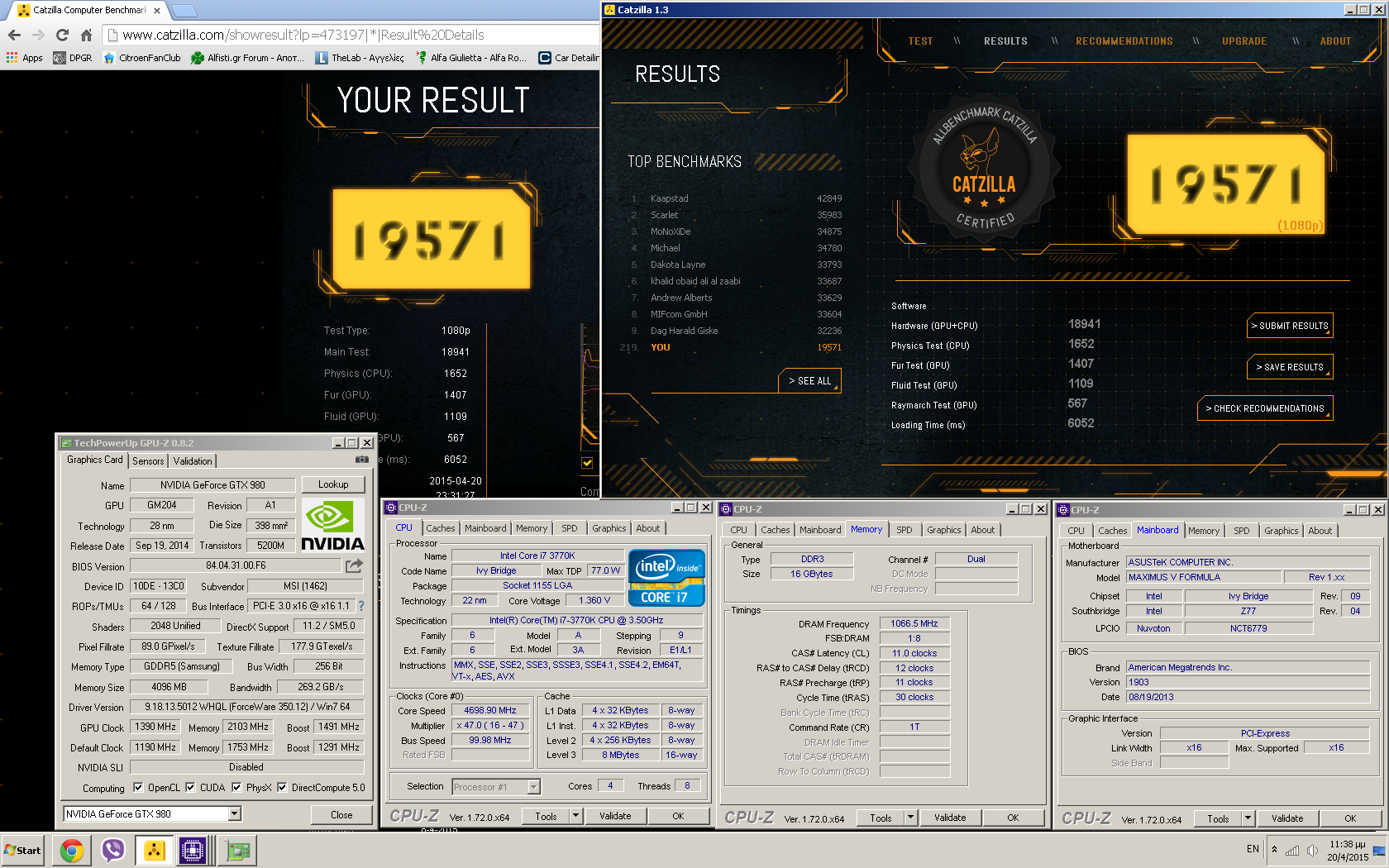Click Close button in GPU-Z
This screenshot has height=868, width=1389.
click(341, 814)
